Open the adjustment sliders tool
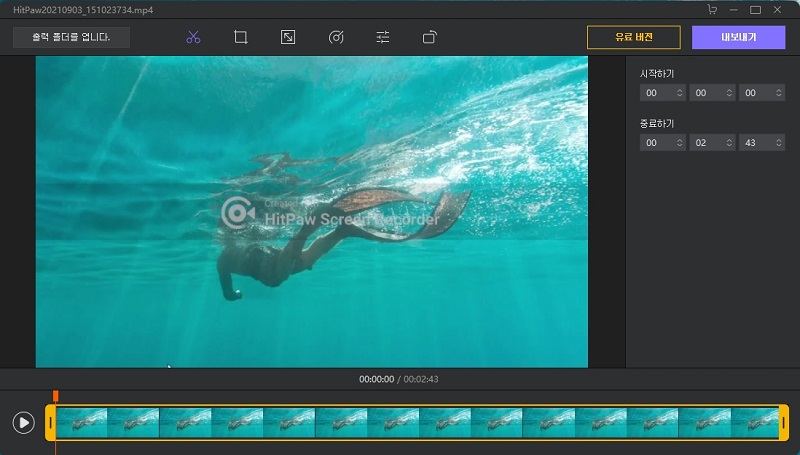The width and height of the screenshot is (800, 455). point(383,38)
